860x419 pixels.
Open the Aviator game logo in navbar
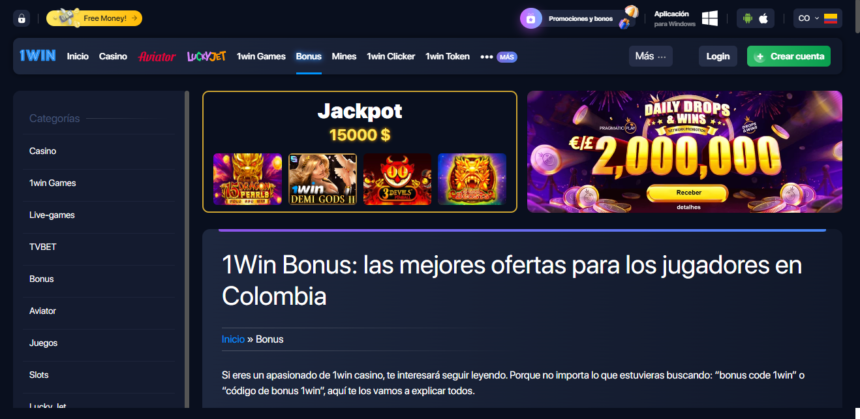pyautogui.click(x=157, y=56)
